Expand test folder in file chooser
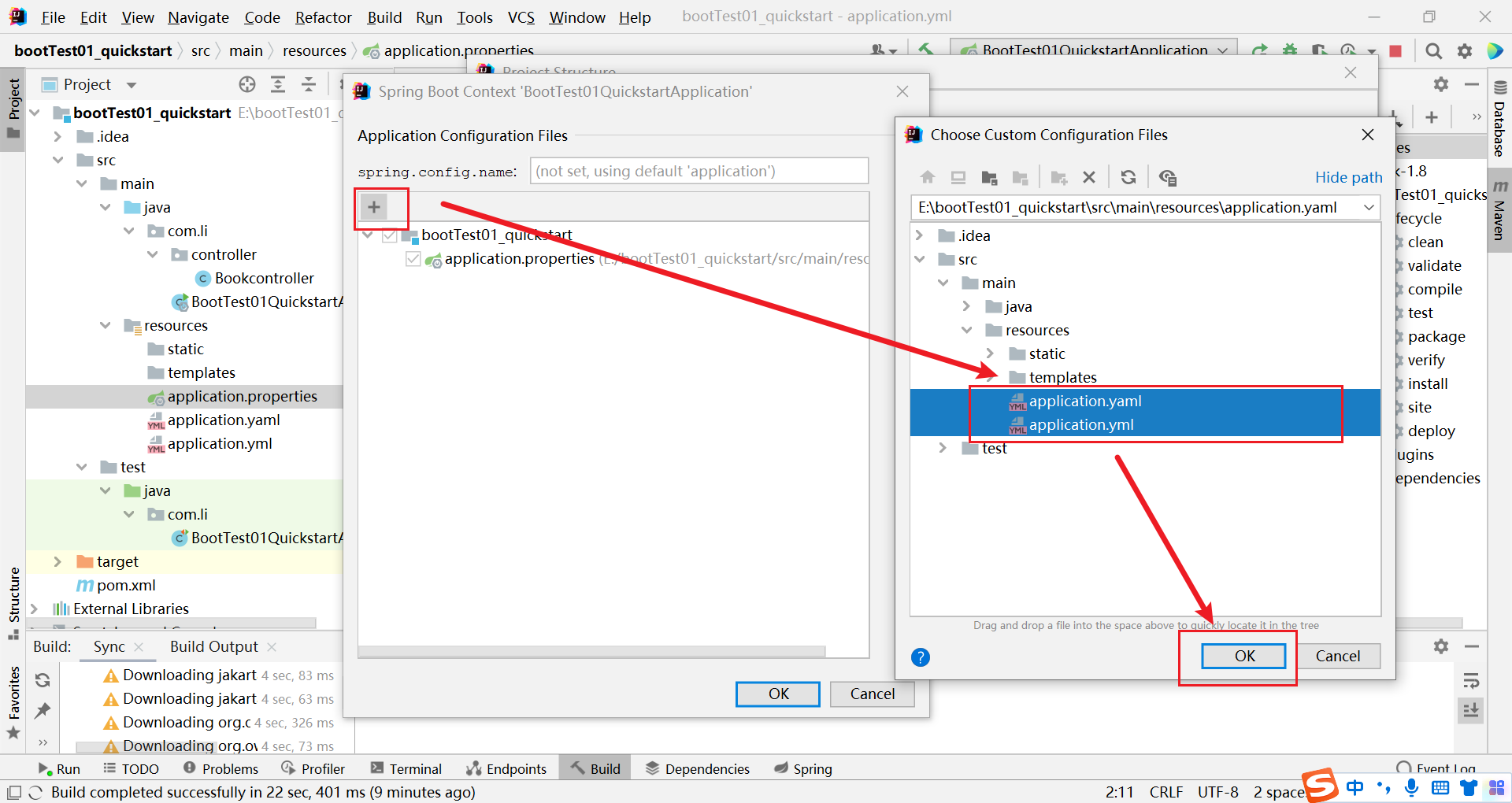 pos(943,448)
